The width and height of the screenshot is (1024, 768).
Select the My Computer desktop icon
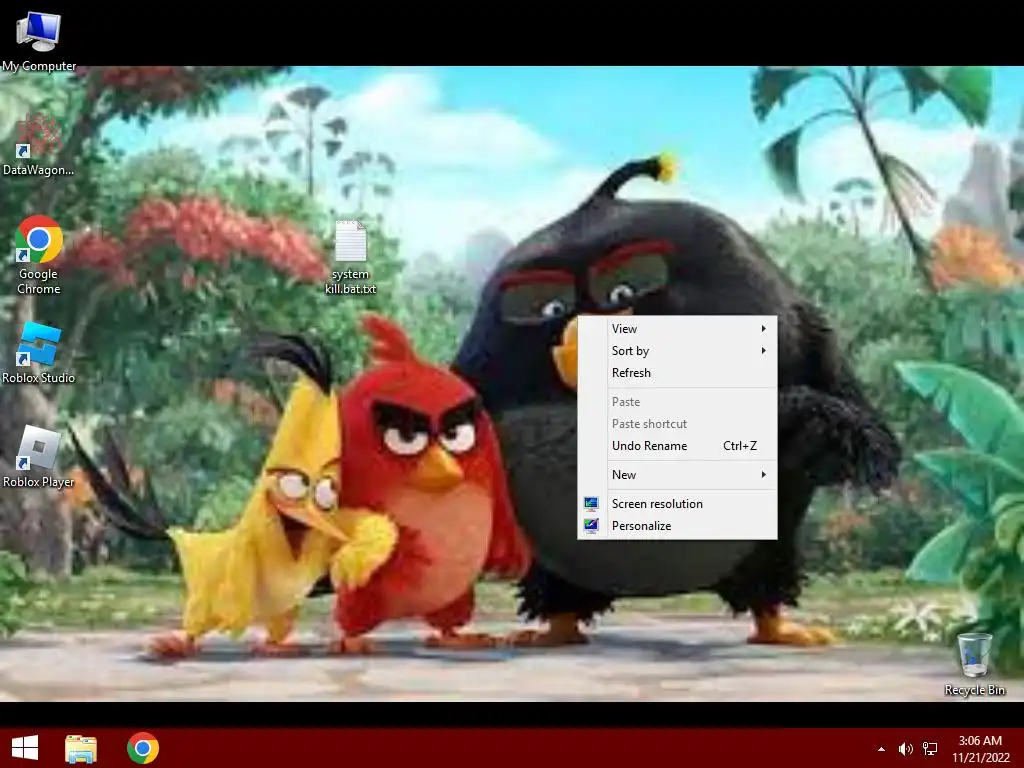(x=39, y=40)
